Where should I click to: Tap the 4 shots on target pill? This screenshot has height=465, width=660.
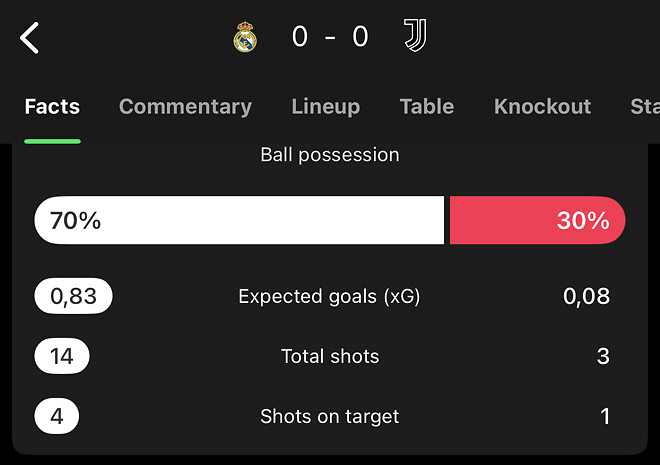pyautogui.click(x=57, y=417)
